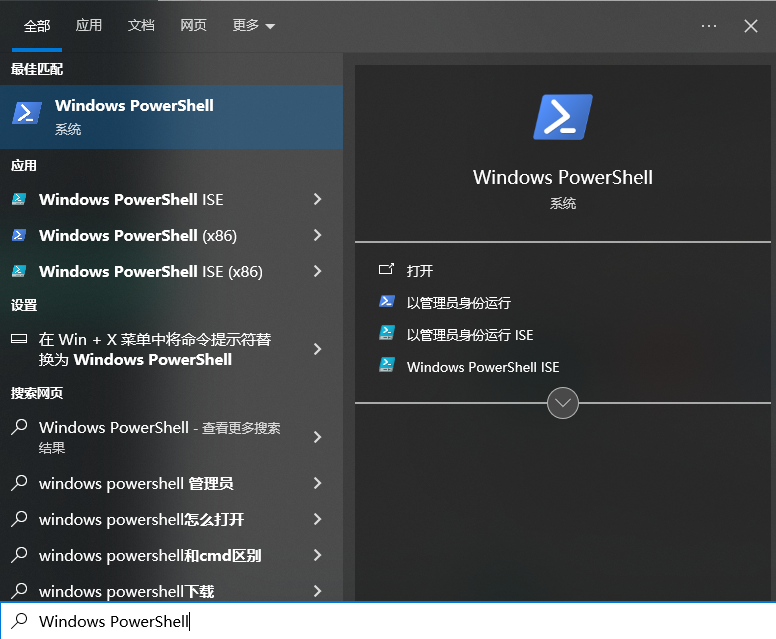Click Windows PowerShell title in preview pane
The image size is (776, 639).
[x=563, y=177]
